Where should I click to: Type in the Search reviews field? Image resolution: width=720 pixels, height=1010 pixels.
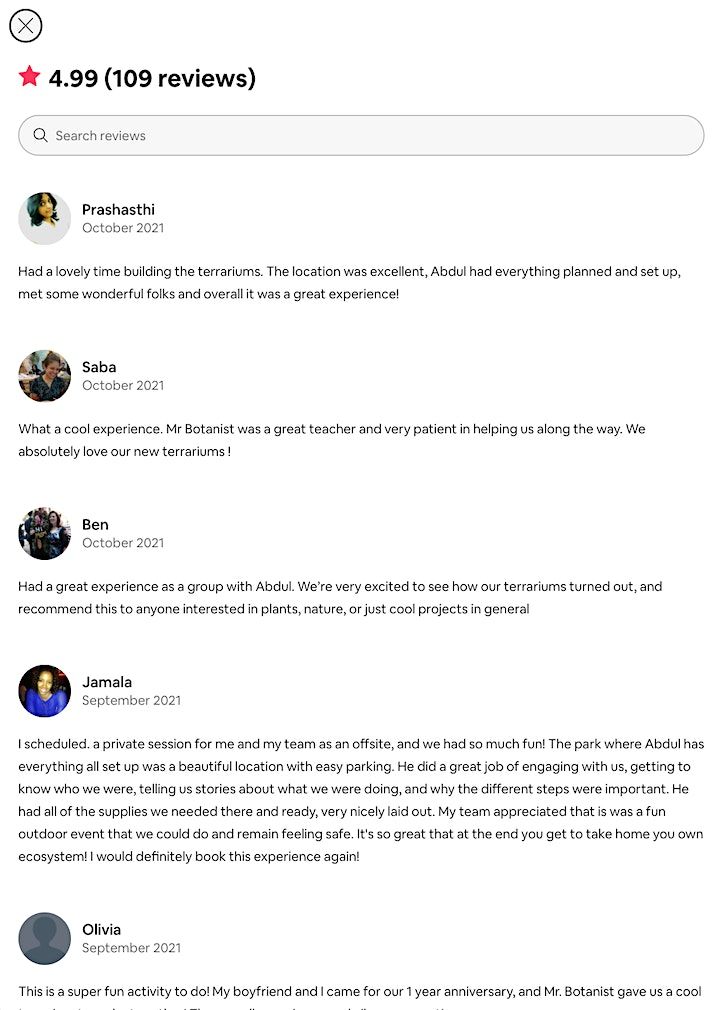click(x=370, y=135)
